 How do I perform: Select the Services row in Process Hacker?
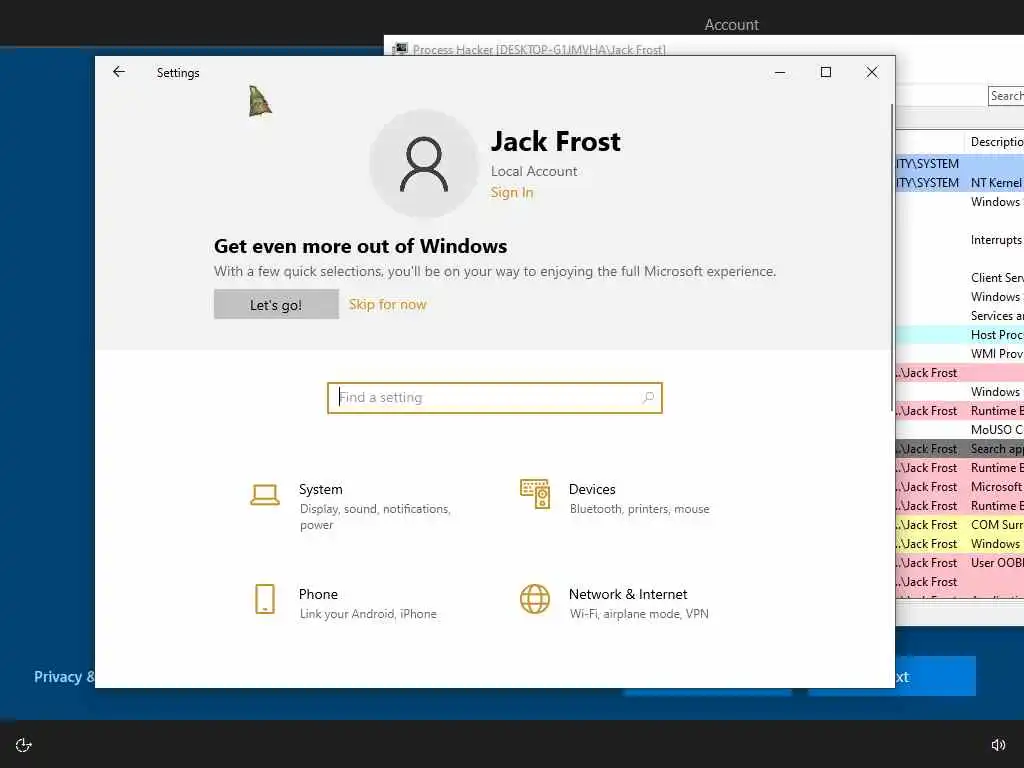tap(959, 316)
